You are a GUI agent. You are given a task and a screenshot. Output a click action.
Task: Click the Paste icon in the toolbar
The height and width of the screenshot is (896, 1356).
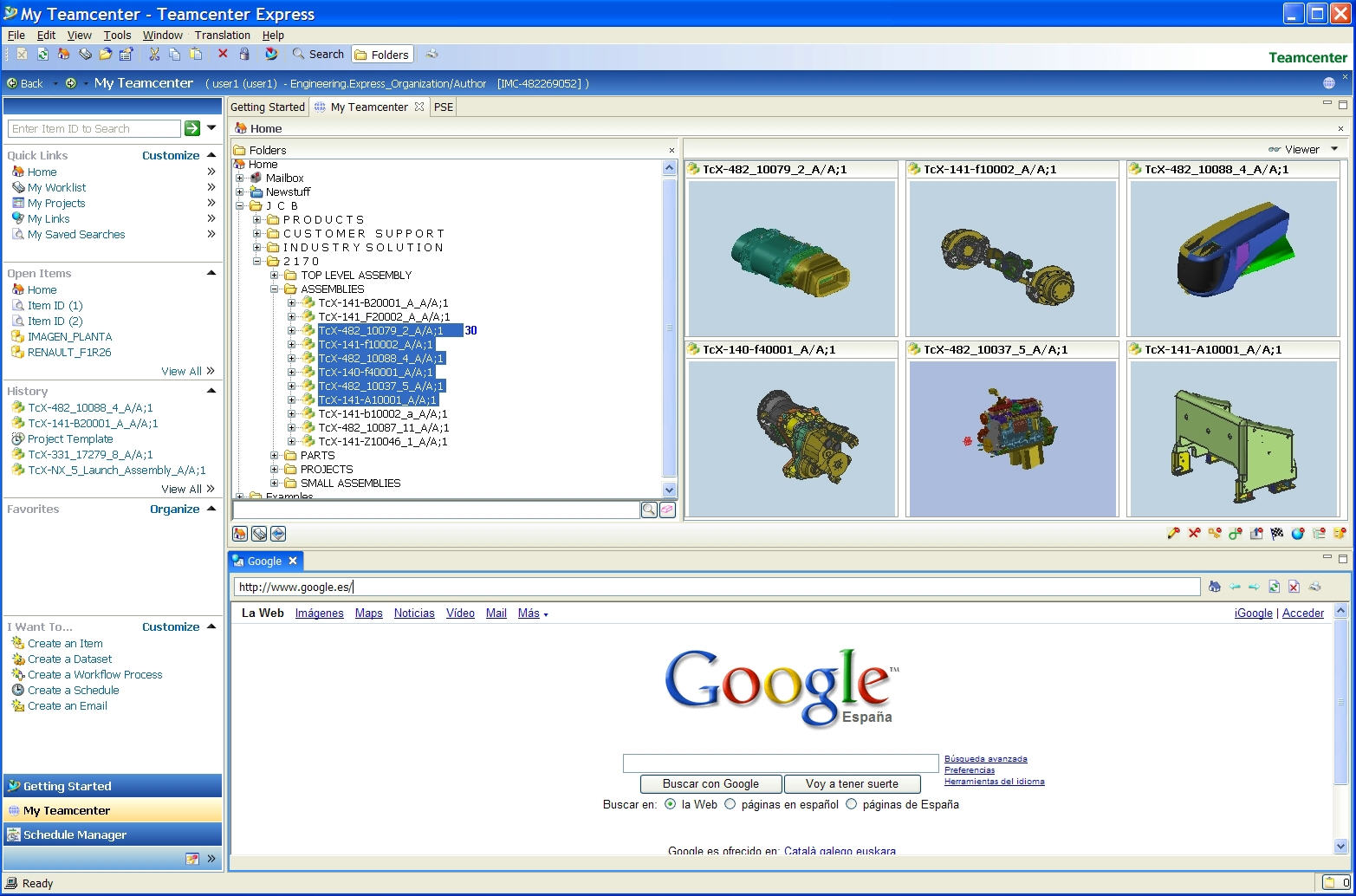(x=197, y=54)
